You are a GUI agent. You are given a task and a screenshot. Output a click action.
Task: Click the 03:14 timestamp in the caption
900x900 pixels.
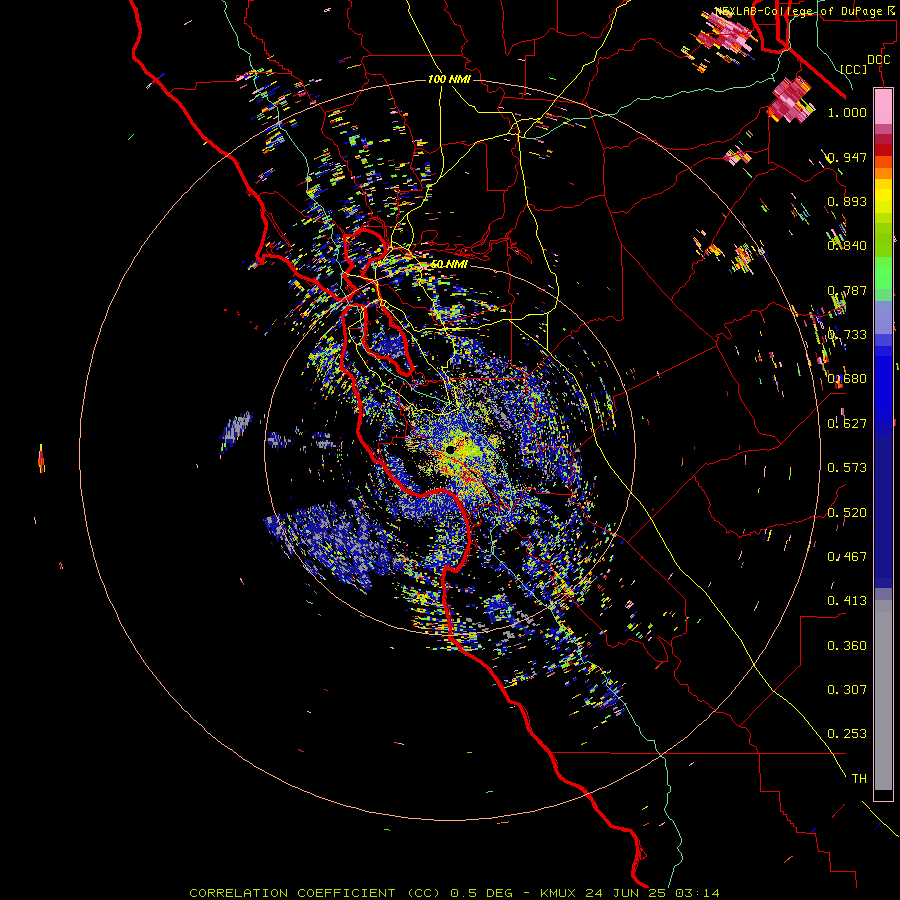click(x=697, y=893)
